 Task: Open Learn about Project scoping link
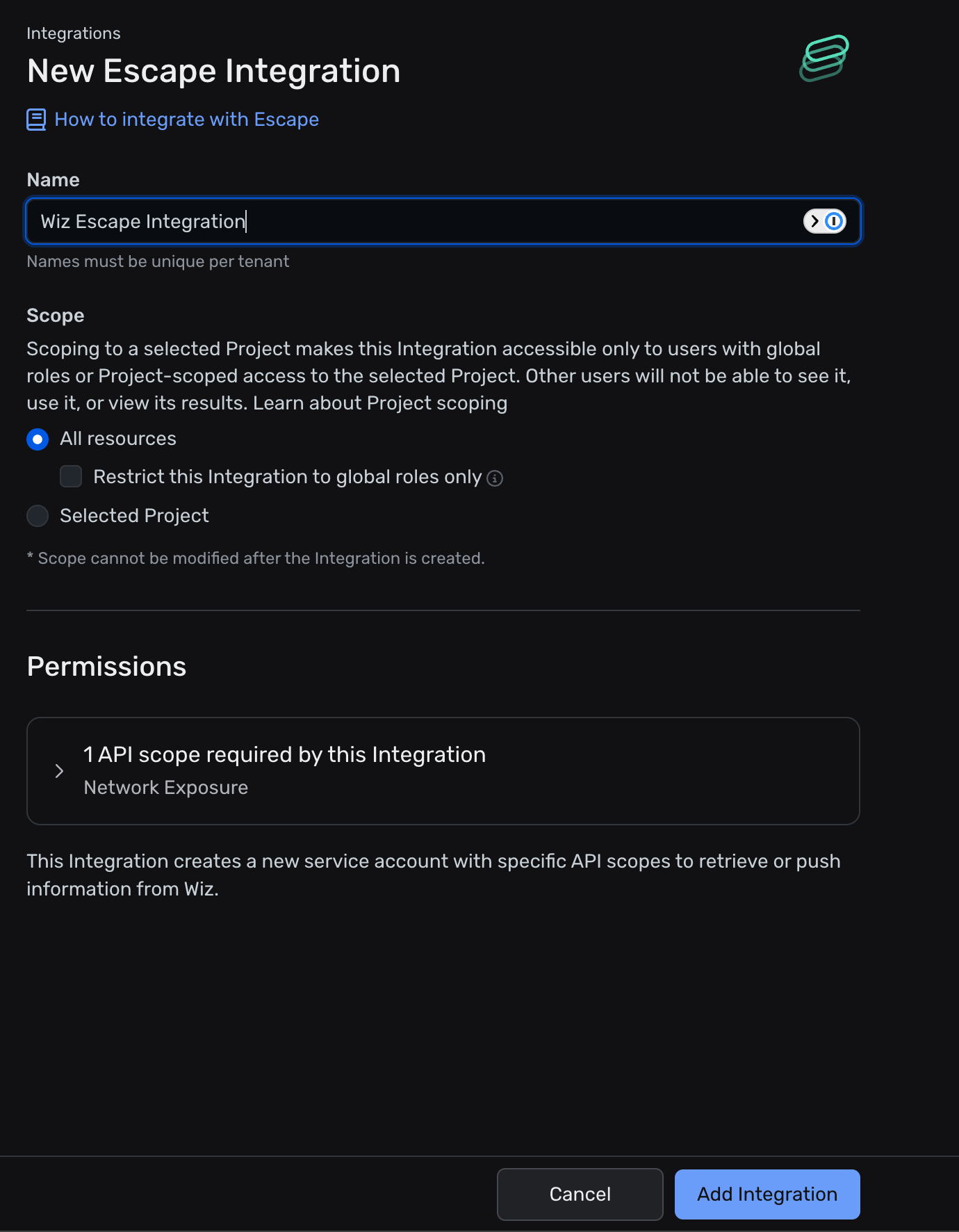point(380,403)
